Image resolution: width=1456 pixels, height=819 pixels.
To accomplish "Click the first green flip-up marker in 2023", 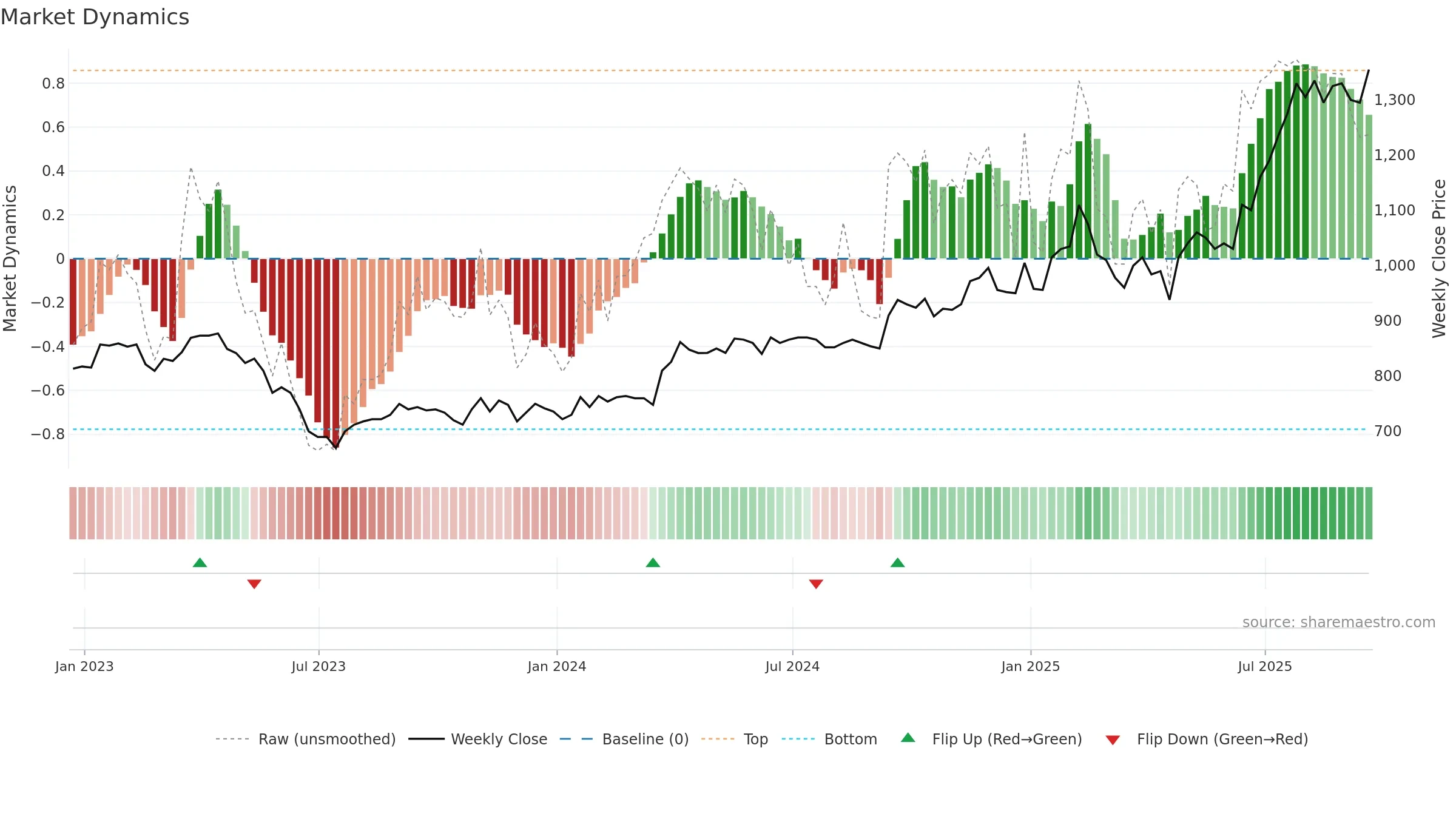I will click(200, 562).
